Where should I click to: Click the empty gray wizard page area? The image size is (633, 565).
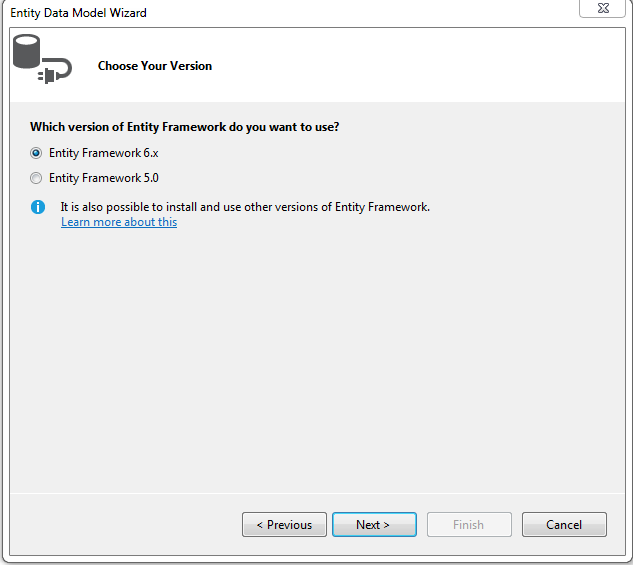pos(317,355)
